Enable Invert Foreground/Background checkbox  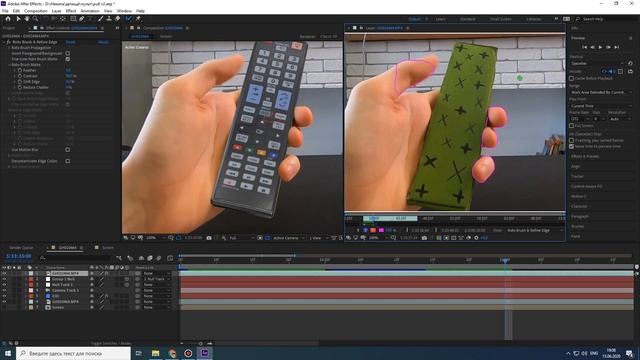click(x=68, y=53)
